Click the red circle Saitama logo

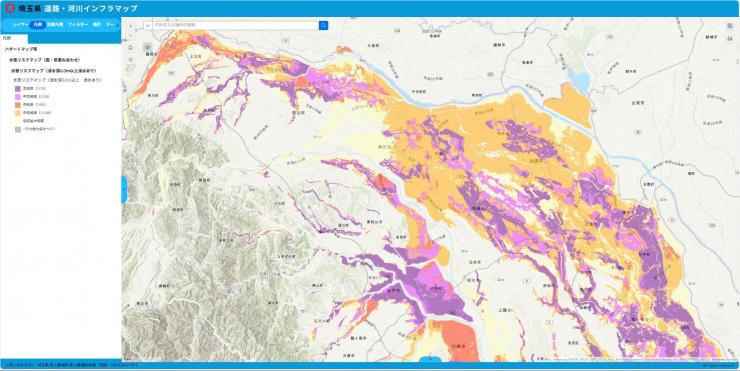(9, 8)
